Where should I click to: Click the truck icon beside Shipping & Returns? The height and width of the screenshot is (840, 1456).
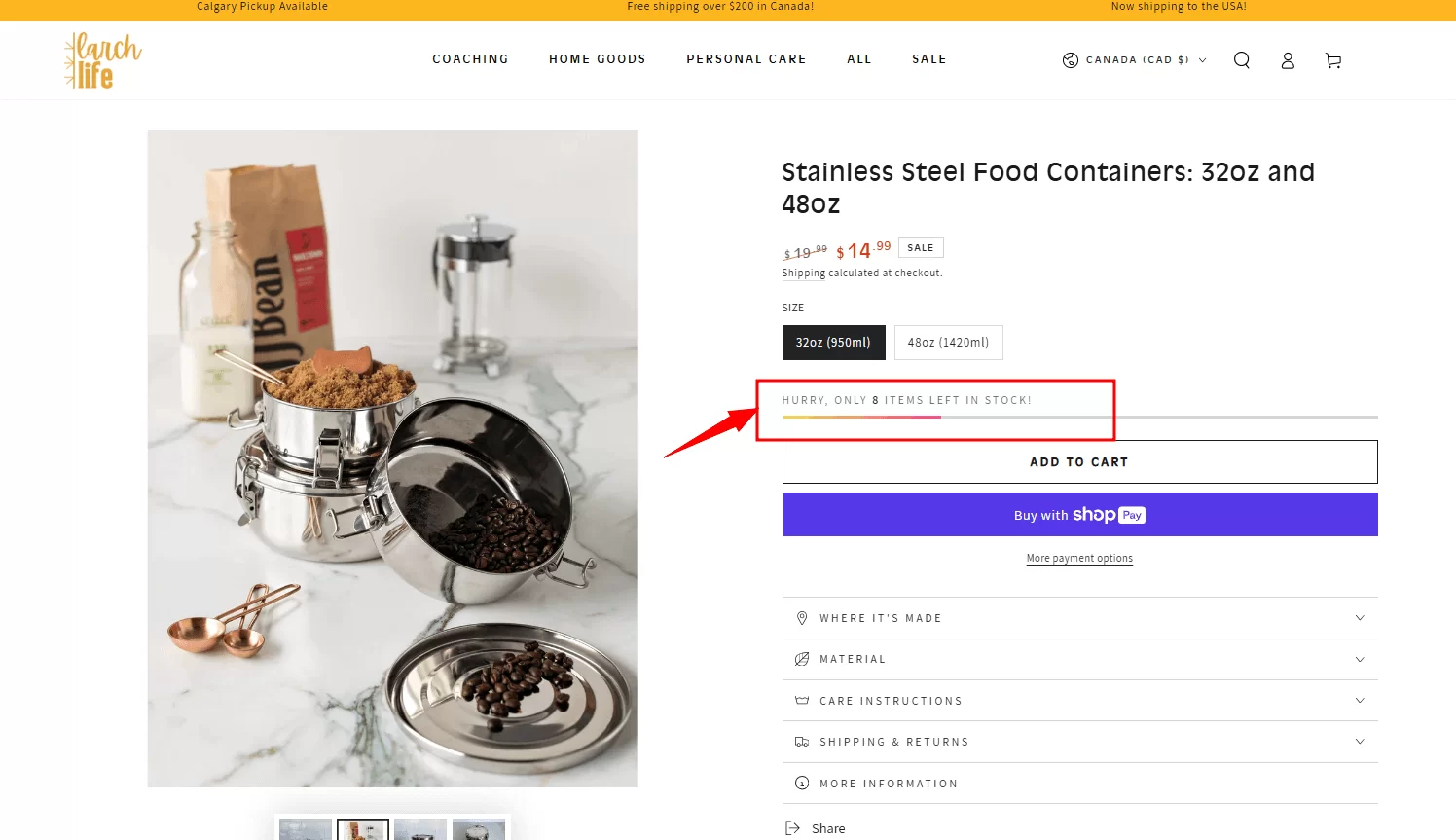[x=801, y=741]
